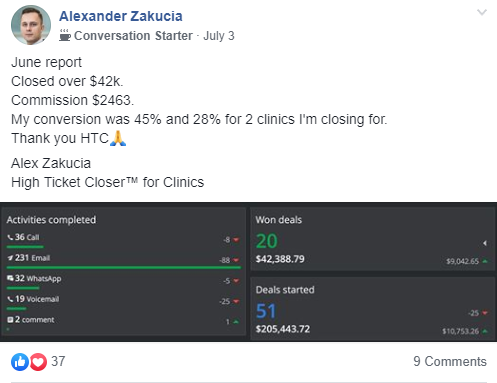
Task: Click the Deals started count 51
Action: pyautogui.click(x=266, y=311)
